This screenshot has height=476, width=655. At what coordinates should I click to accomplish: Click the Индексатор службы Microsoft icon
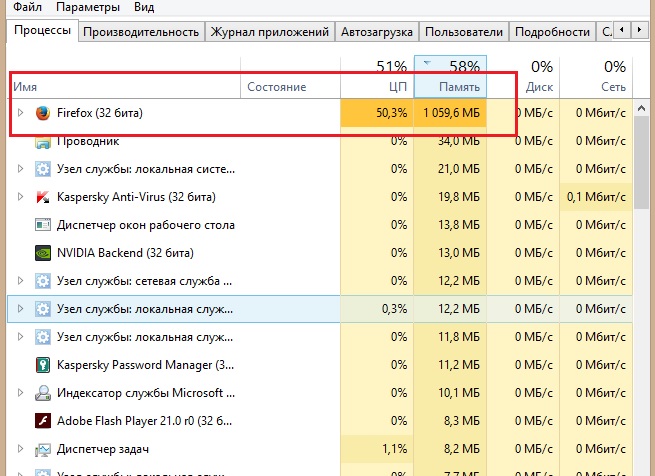tap(43, 393)
